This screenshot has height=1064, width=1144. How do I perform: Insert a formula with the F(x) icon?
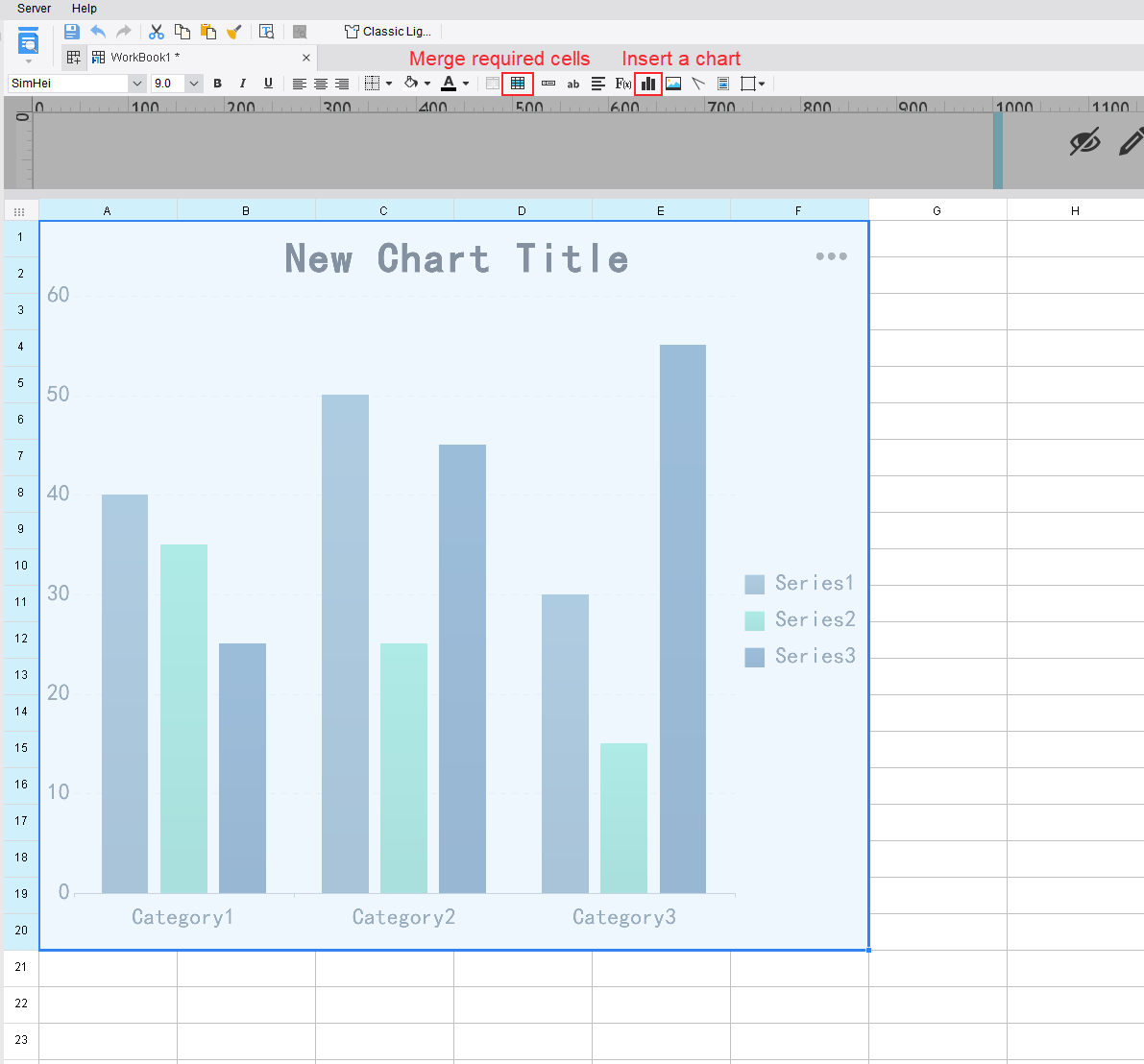coord(623,84)
